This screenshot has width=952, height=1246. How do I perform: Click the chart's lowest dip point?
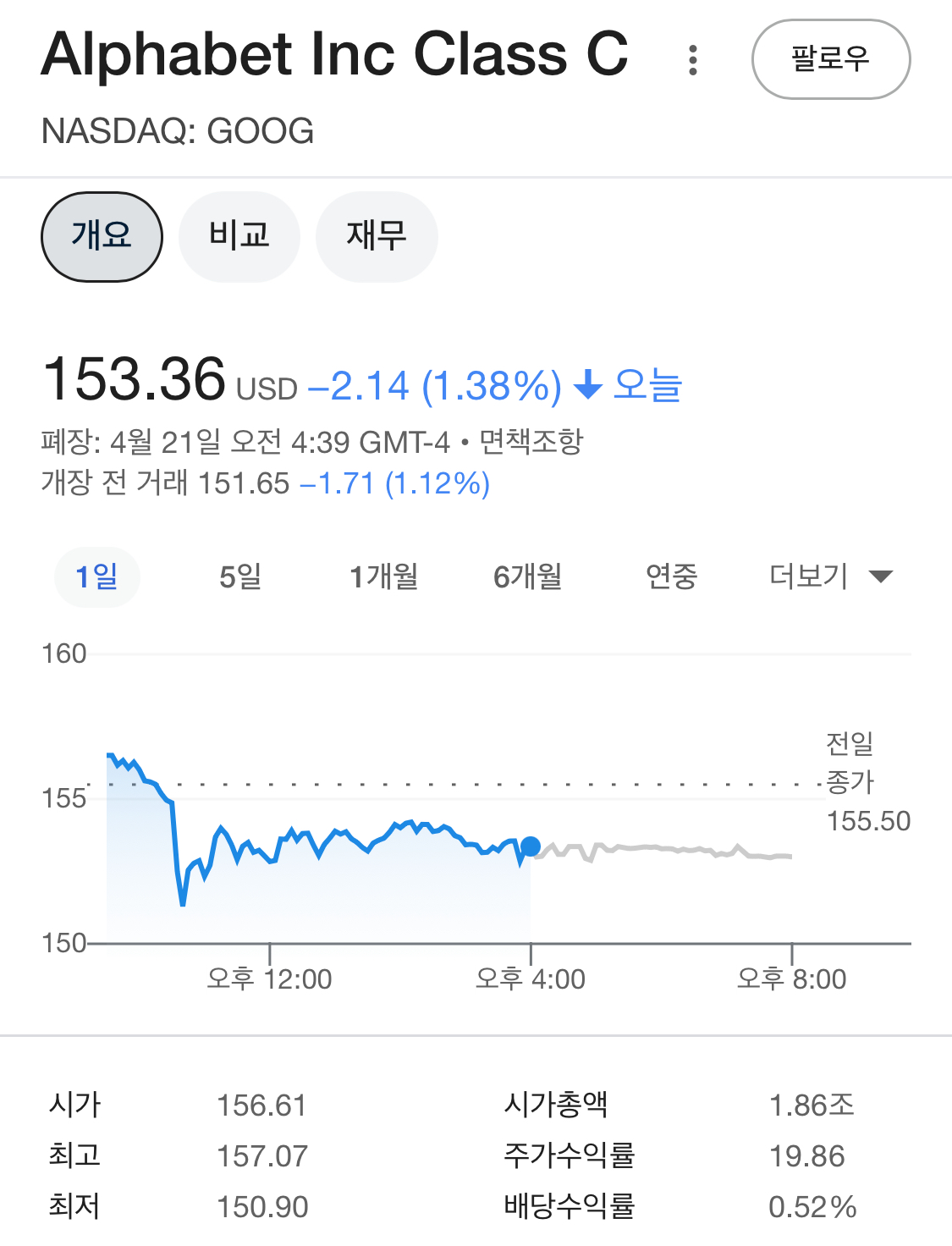[x=183, y=904]
